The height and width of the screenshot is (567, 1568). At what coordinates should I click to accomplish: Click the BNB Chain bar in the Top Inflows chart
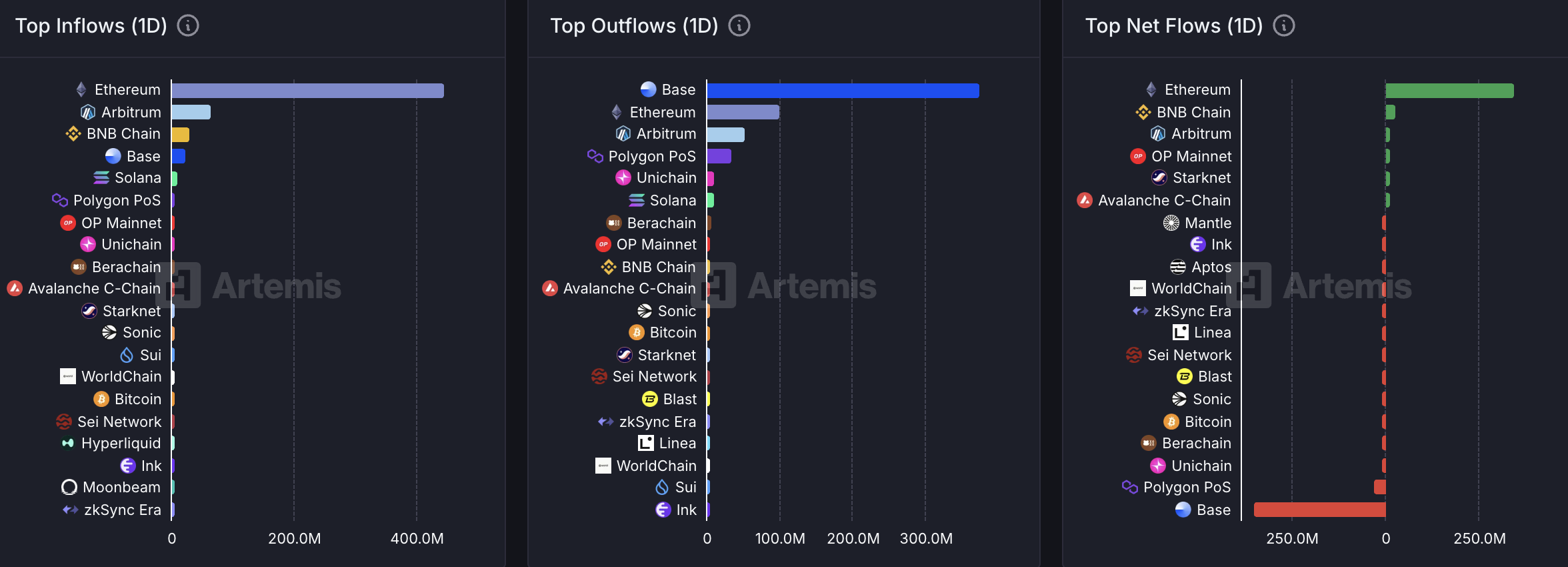[x=180, y=135]
